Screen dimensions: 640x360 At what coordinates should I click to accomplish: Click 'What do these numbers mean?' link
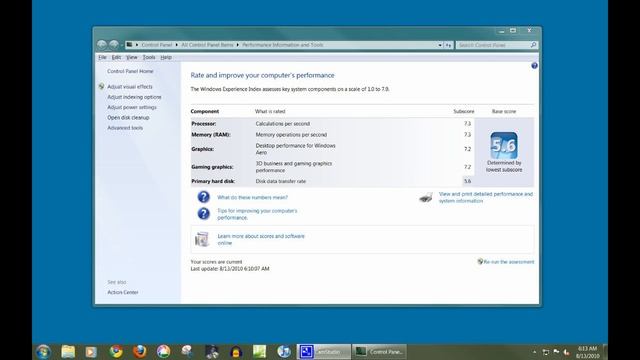point(252,197)
